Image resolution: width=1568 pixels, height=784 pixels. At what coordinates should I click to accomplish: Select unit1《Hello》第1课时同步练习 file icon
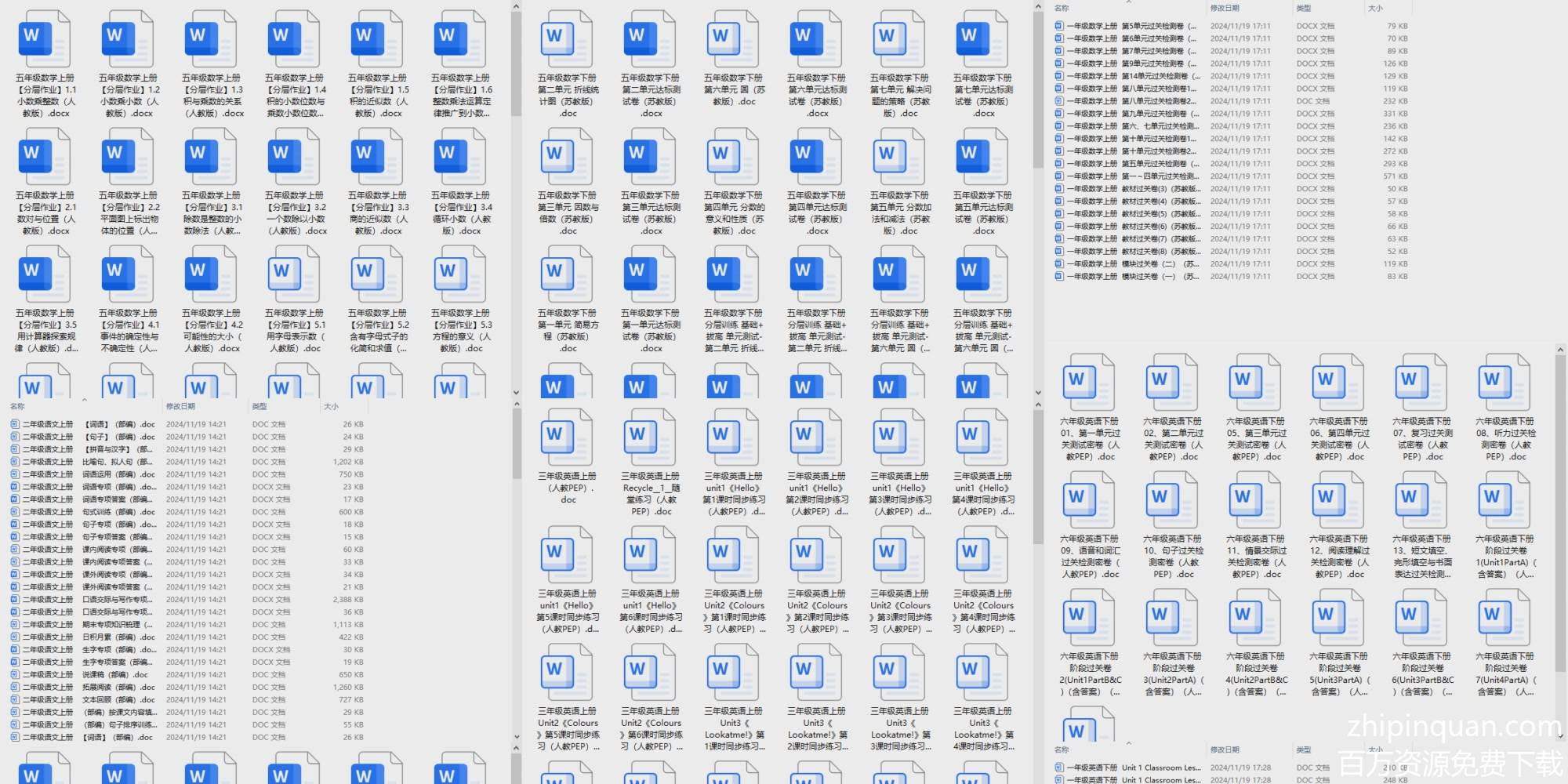point(733,437)
